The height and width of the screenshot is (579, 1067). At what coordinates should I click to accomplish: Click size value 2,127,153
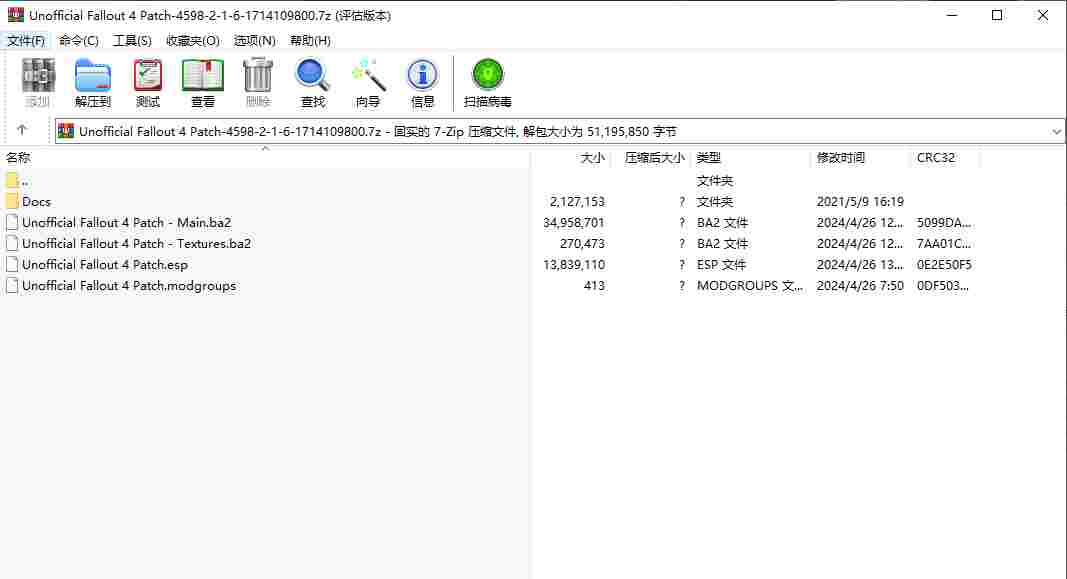[x=577, y=201]
